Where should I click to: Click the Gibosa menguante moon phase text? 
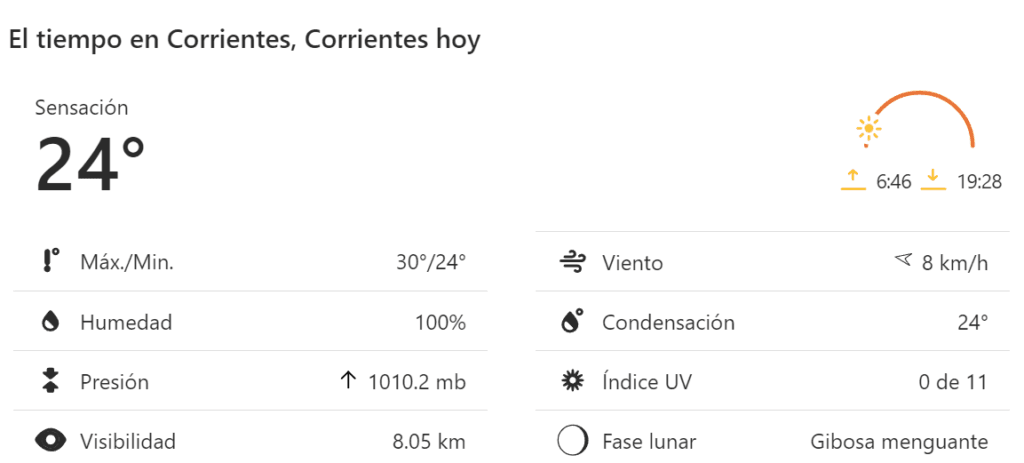(x=898, y=441)
